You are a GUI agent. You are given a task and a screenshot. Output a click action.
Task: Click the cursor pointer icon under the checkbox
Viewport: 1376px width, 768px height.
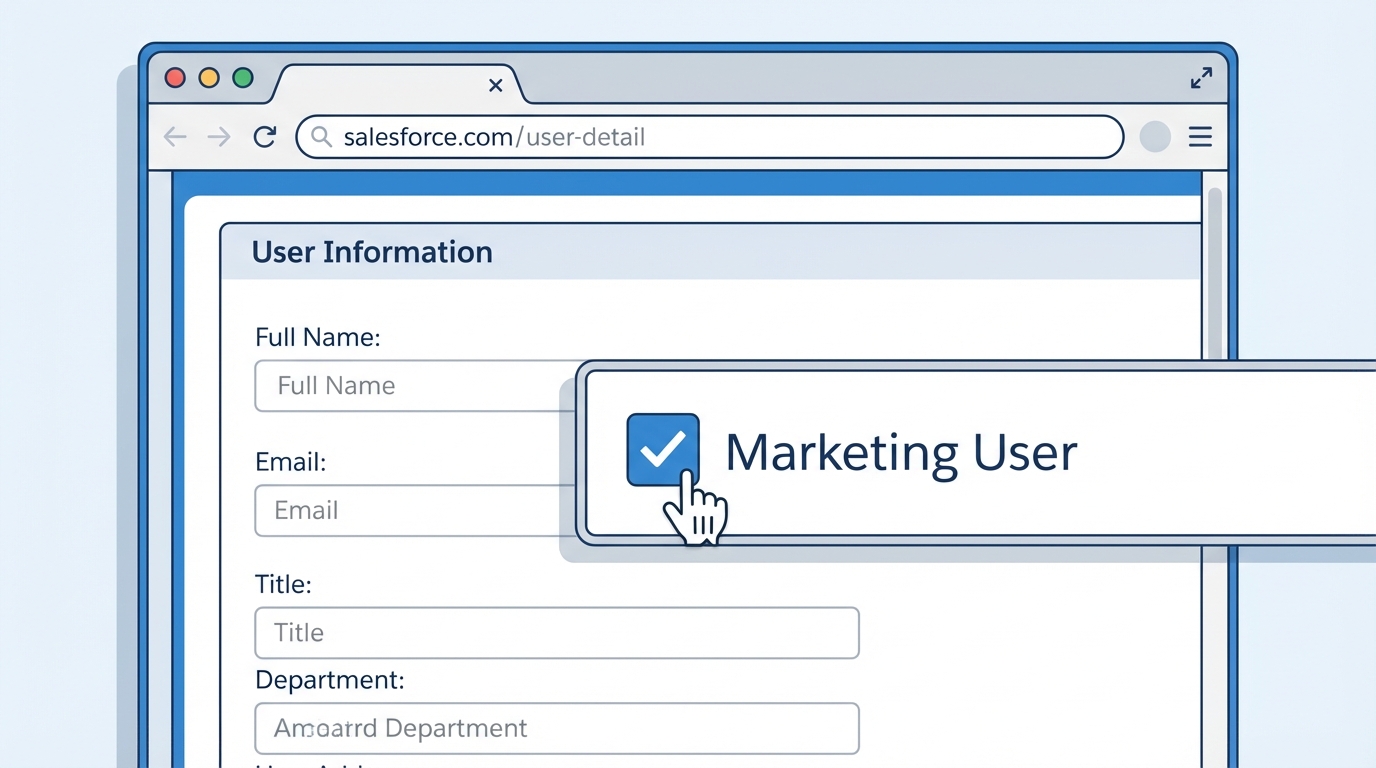(696, 510)
